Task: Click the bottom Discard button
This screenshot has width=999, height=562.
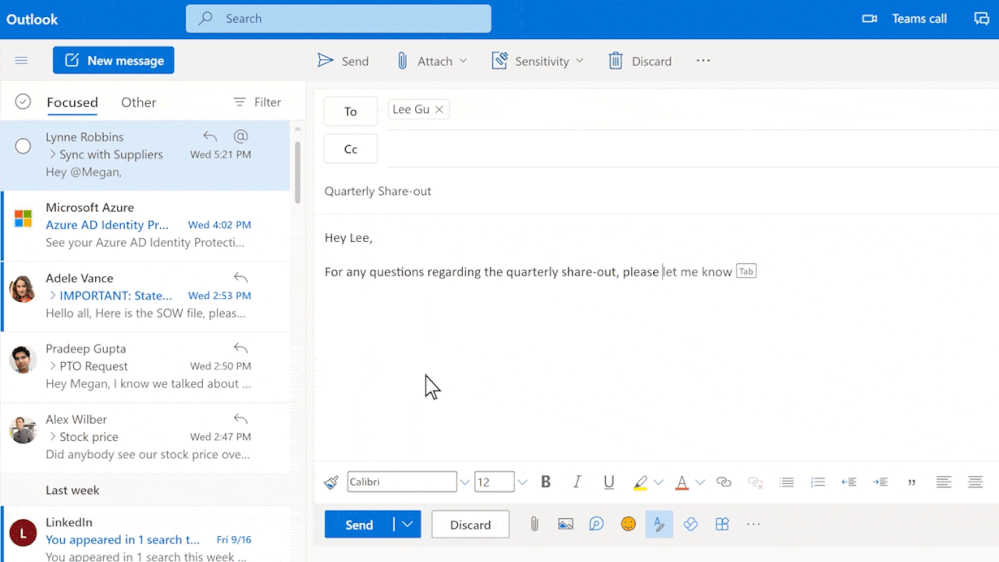Action: [470, 524]
